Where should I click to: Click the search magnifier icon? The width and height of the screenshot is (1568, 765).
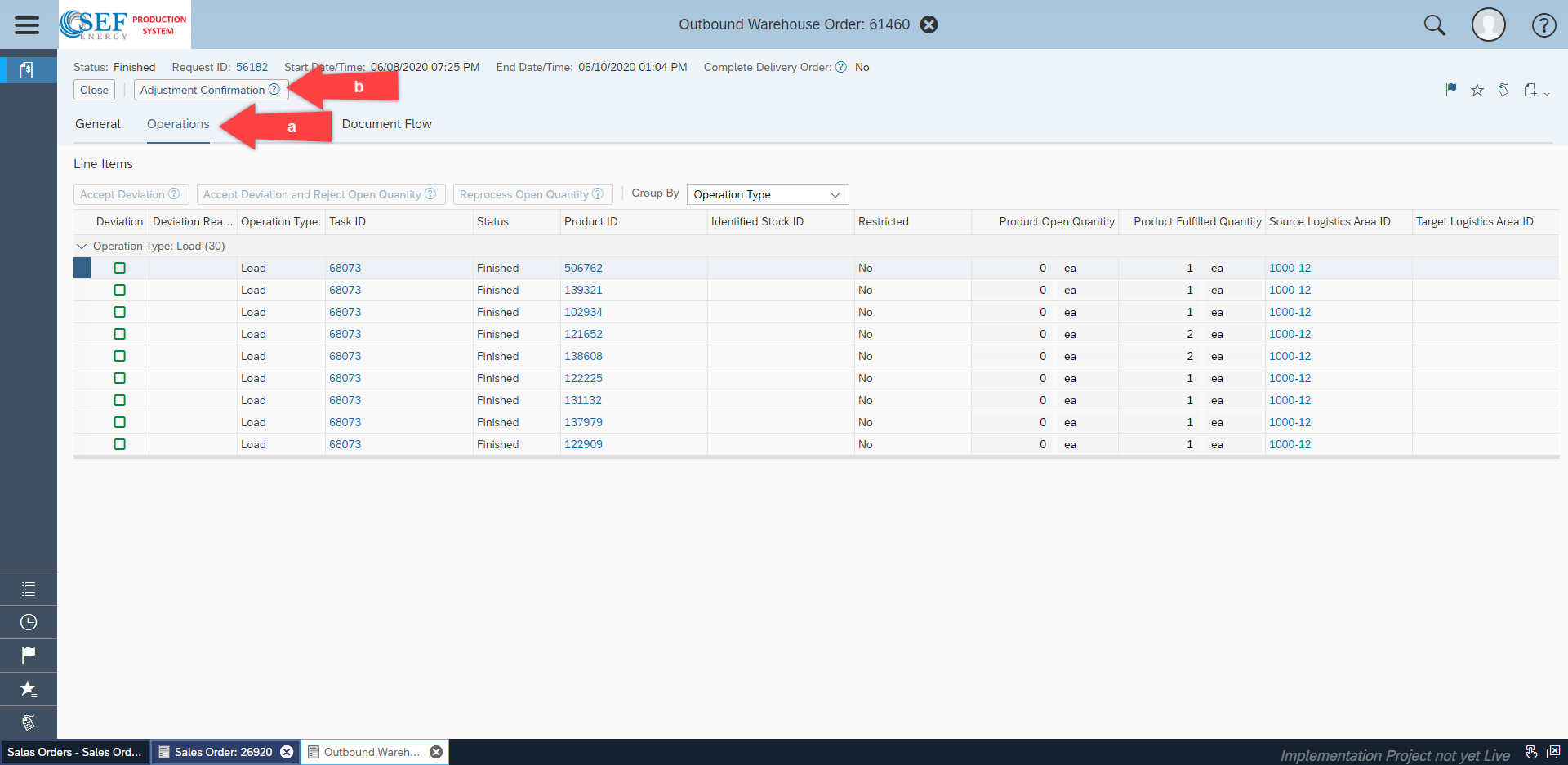(x=1434, y=25)
